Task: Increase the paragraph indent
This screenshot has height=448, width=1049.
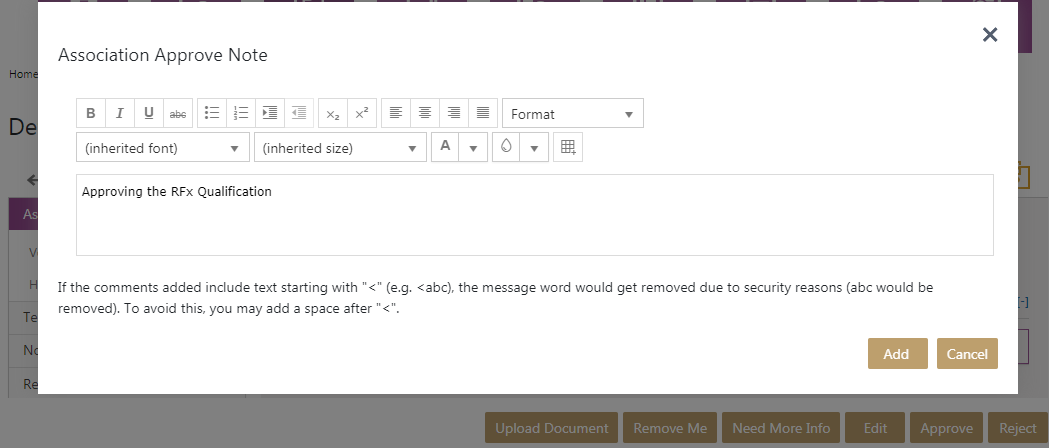Action: [270, 113]
